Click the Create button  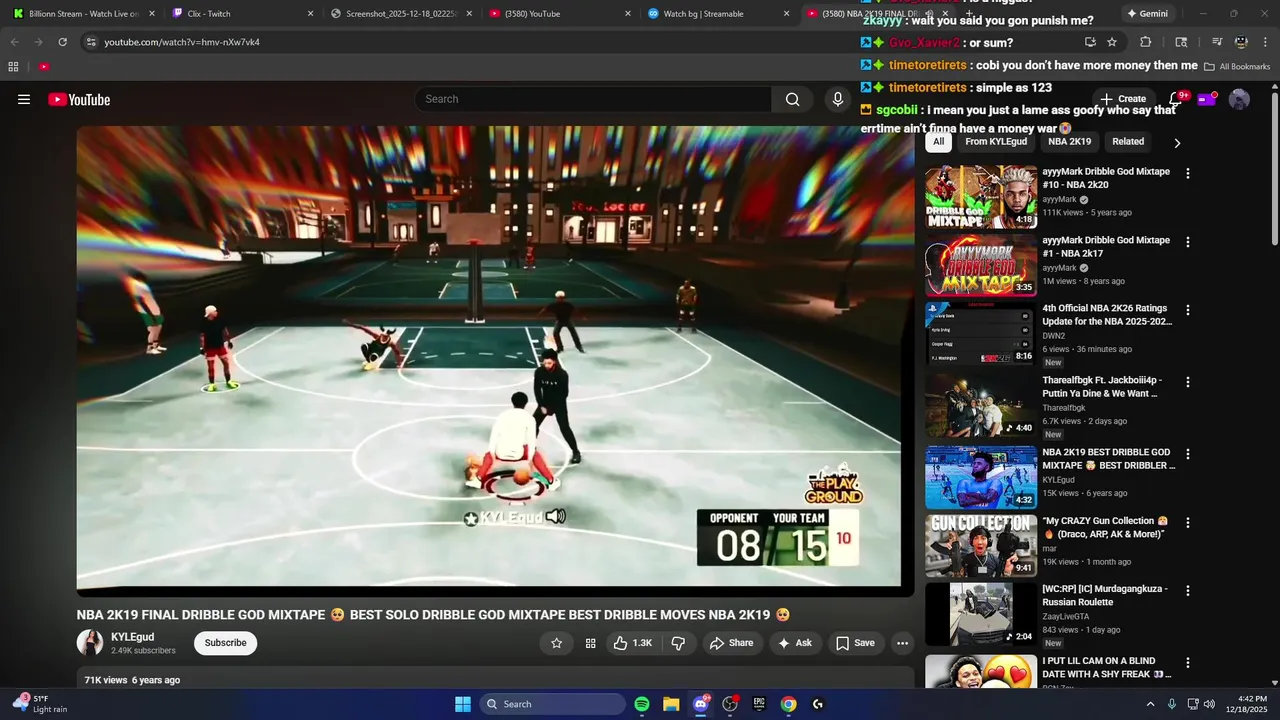pyautogui.click(x=1123, y=99)
